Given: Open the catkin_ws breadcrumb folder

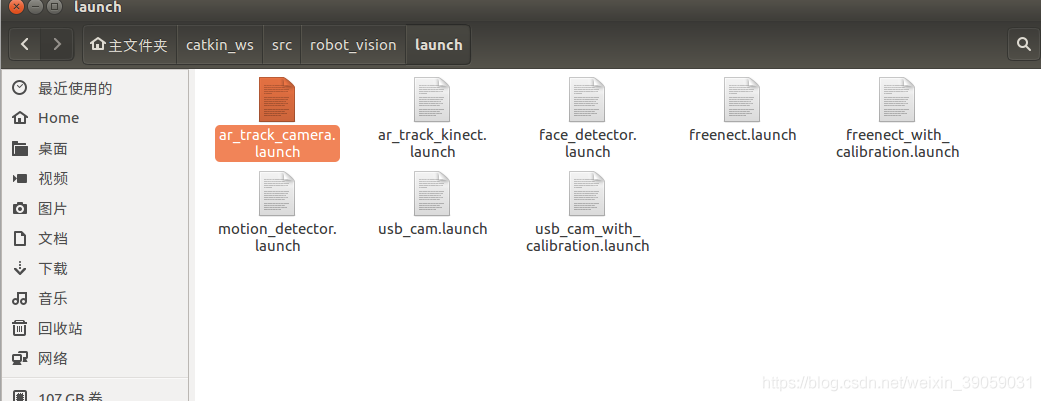Looking at the screenshot, I should pyautogui.click(x=219, y=45).
